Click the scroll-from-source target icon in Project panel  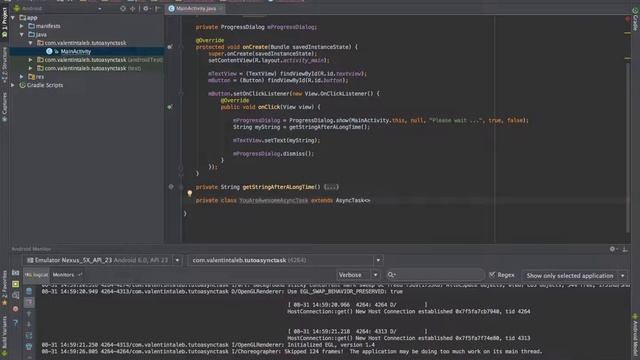pos(123,8)
